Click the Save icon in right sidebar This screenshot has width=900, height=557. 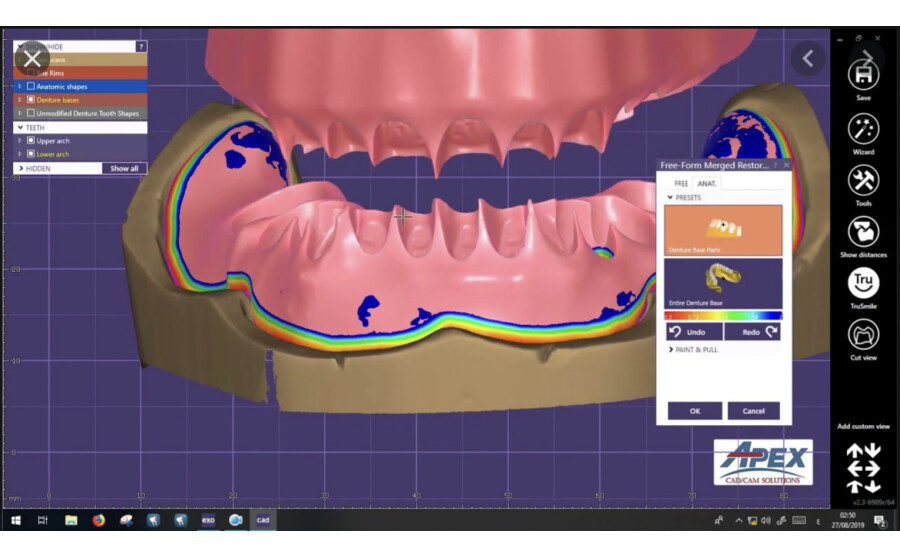click(x=863, y=75)
